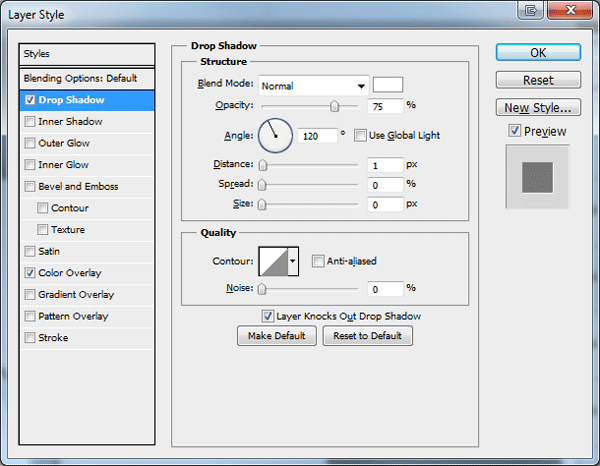Enable the Inner Glow checkbox

(30, 165)
